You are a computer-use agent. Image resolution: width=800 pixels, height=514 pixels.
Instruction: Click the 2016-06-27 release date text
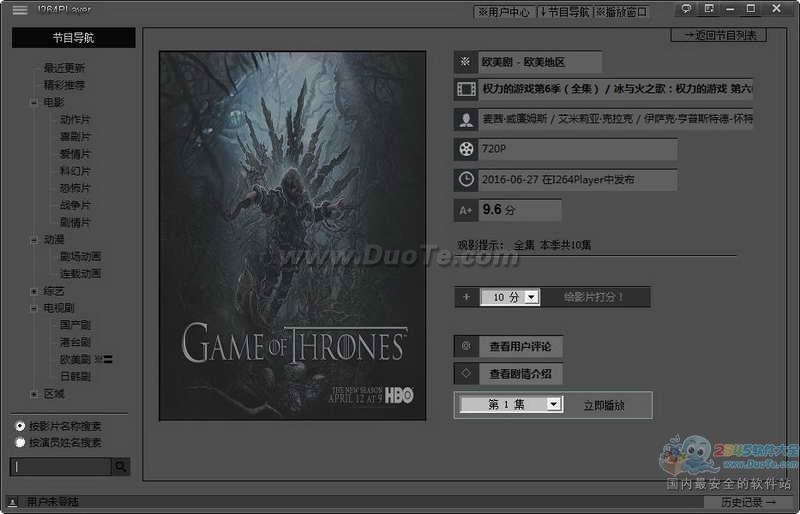[558, 180]
